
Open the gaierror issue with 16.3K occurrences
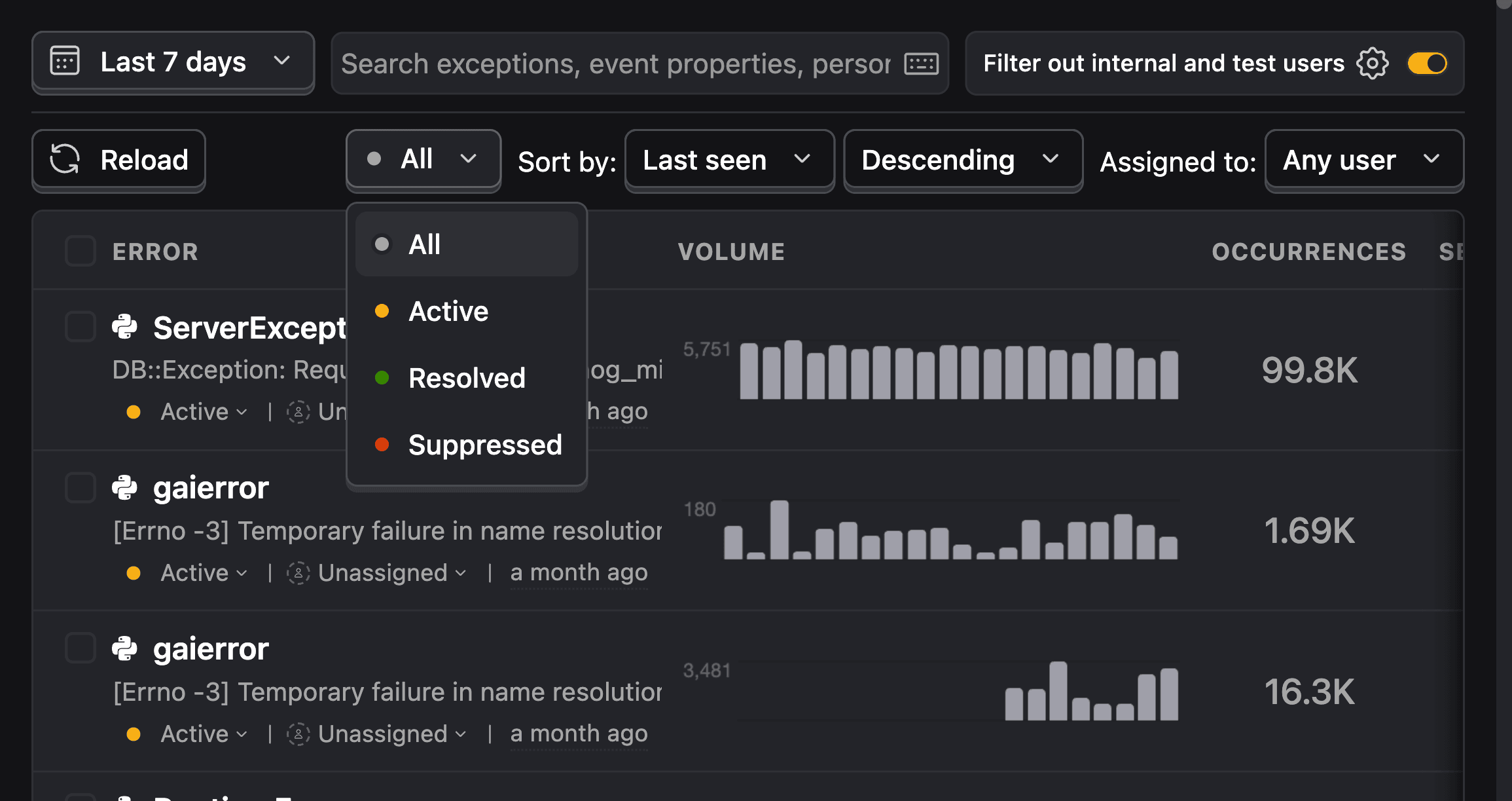pos(211,649)
